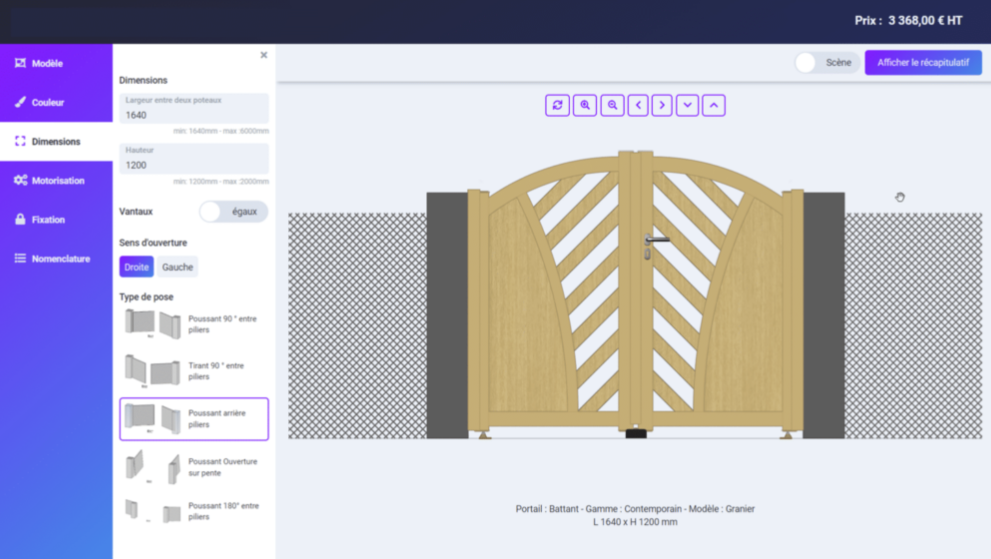Edit the Largeur entre deux poteaux field
Image resolution: width=991 pixels, height=559 pixels.
194,109
